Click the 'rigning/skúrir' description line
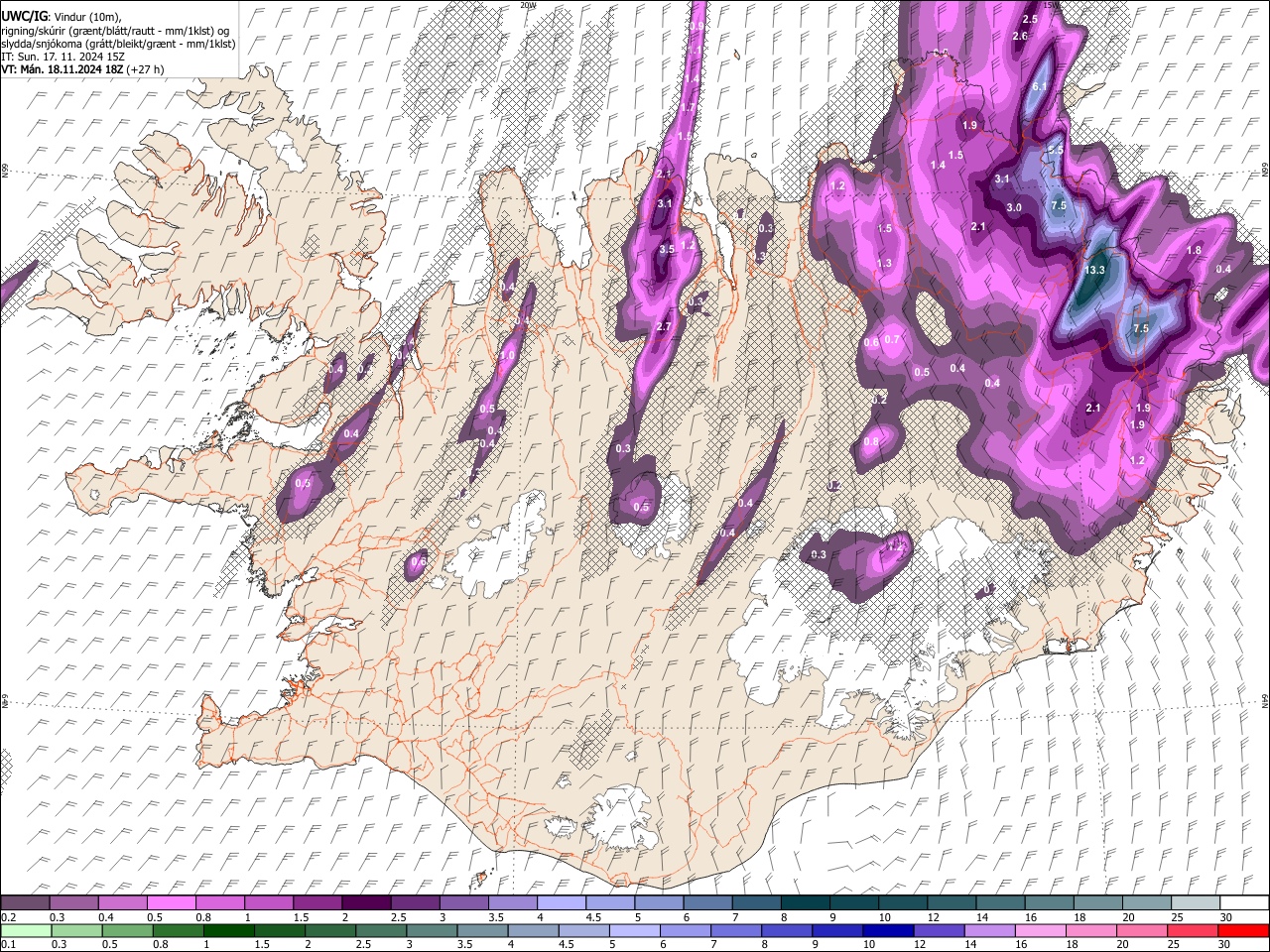The image size is (1270, 952). 116,31
